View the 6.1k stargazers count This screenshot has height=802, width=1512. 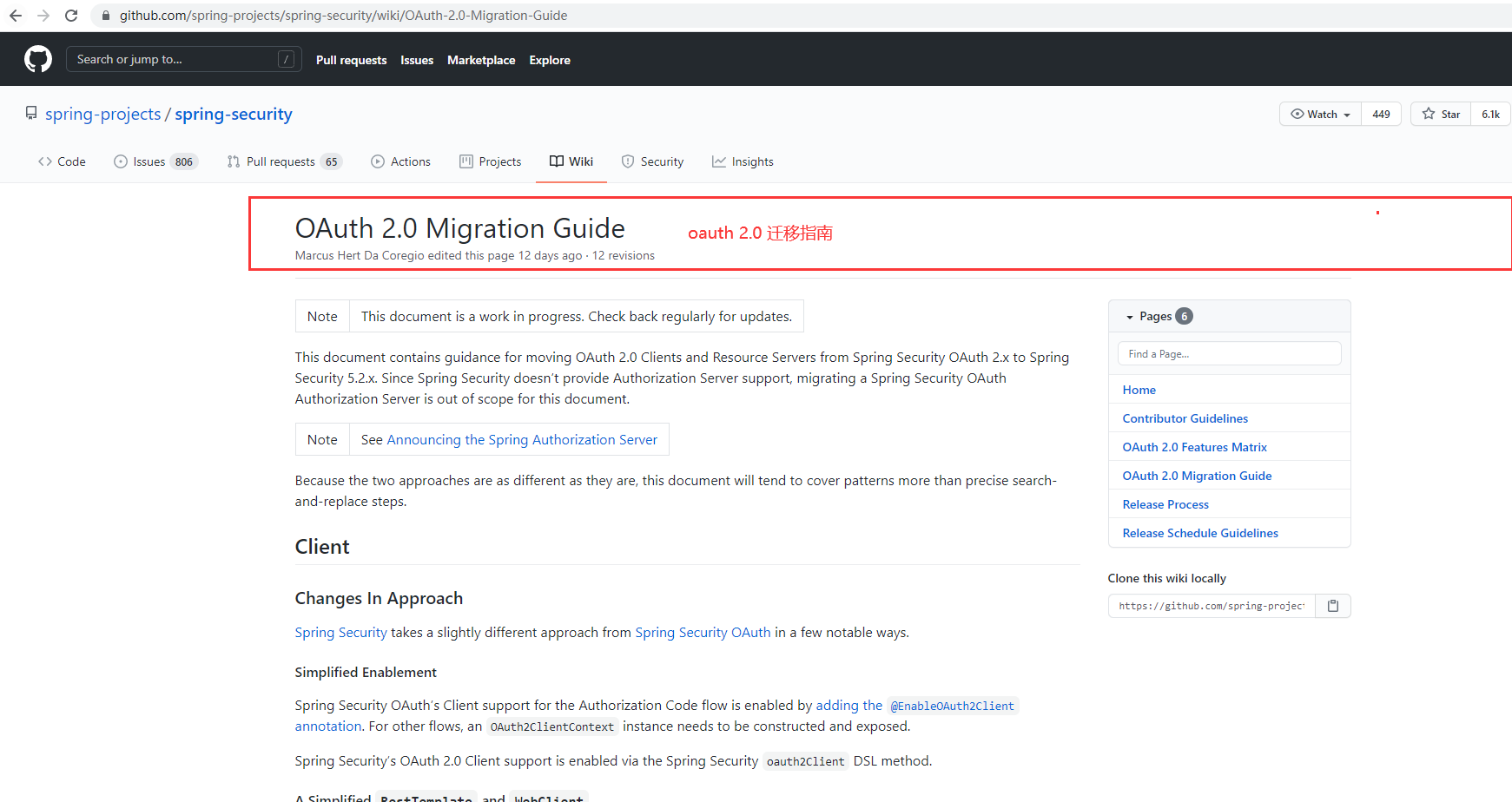(1490, 114)
